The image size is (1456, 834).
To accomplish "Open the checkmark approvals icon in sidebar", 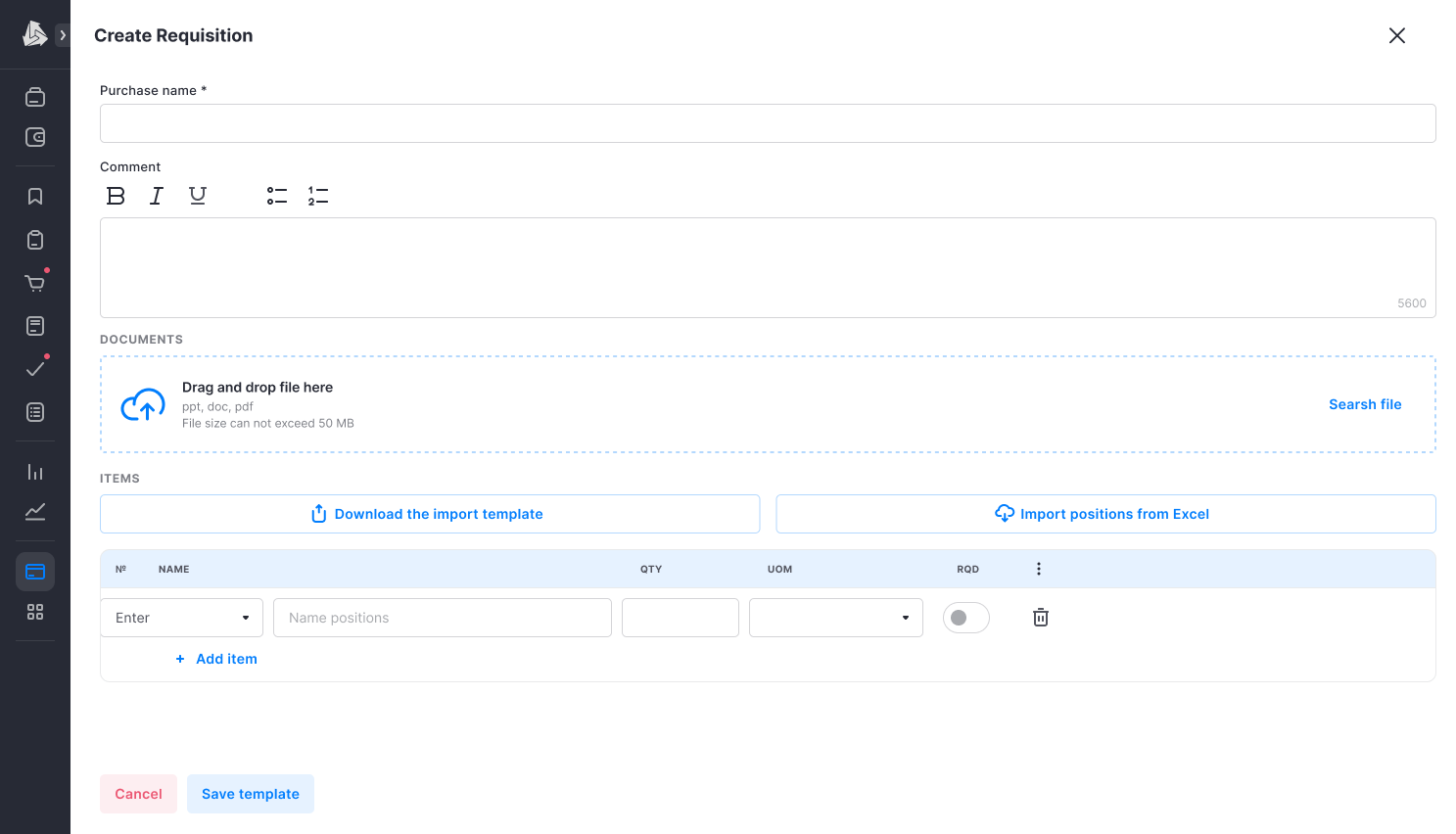I will pyautogui.click(x=35, y=369).
